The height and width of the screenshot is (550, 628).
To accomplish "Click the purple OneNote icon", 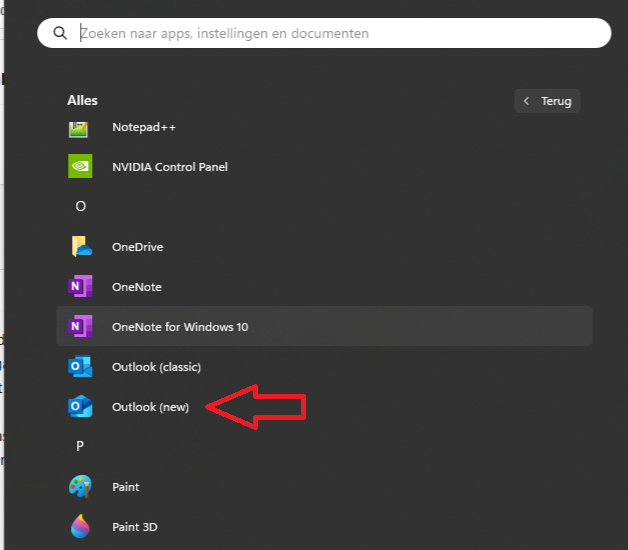I will [80, 286].
